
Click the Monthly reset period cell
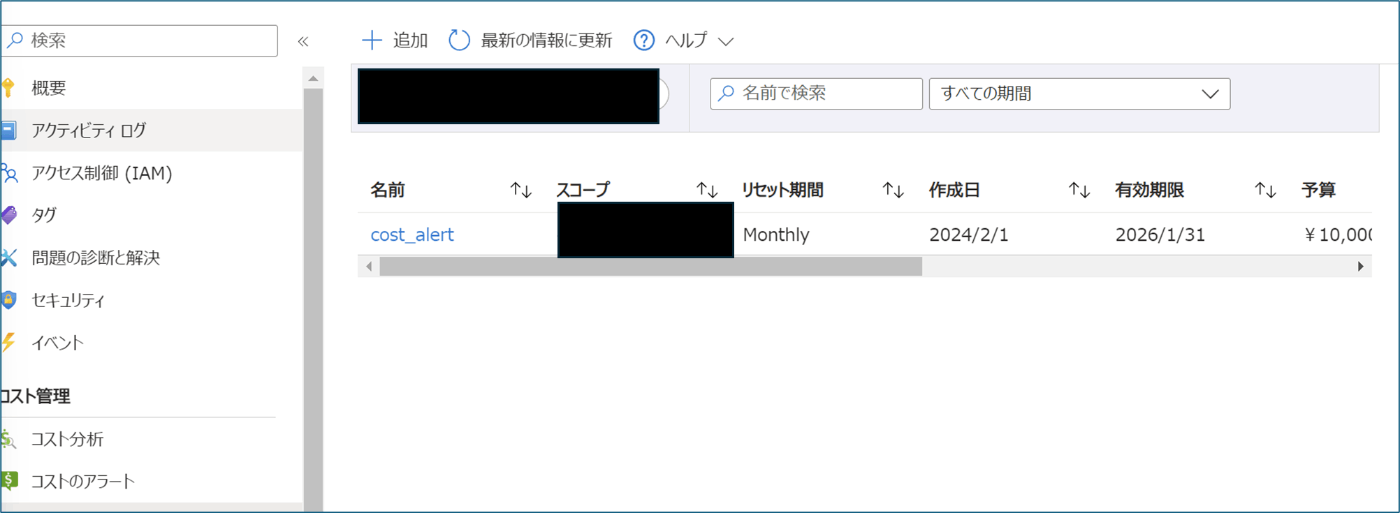tap(776, 235)
